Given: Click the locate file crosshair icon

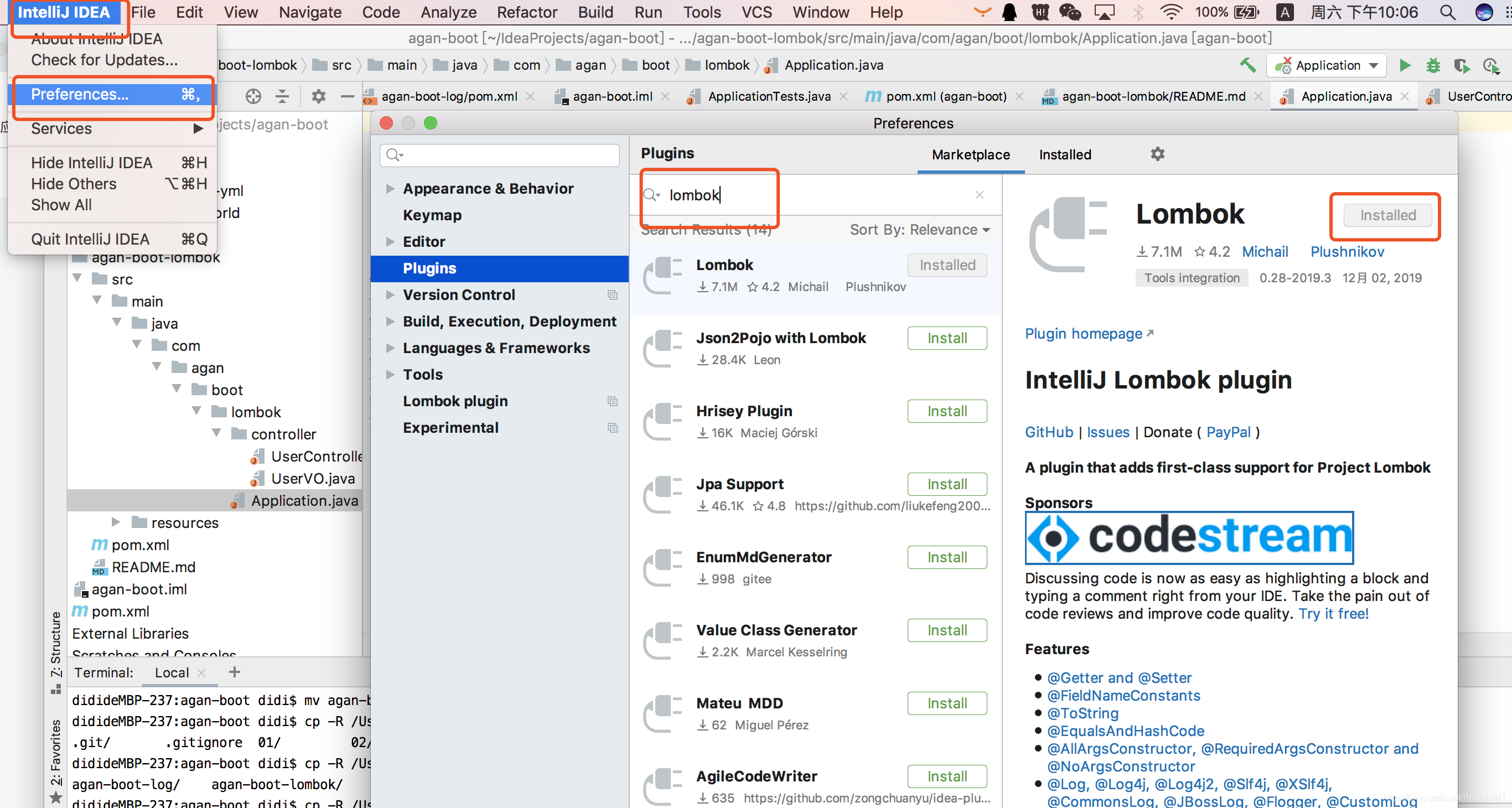Looking at the screenshot, I should click(253, 96).
